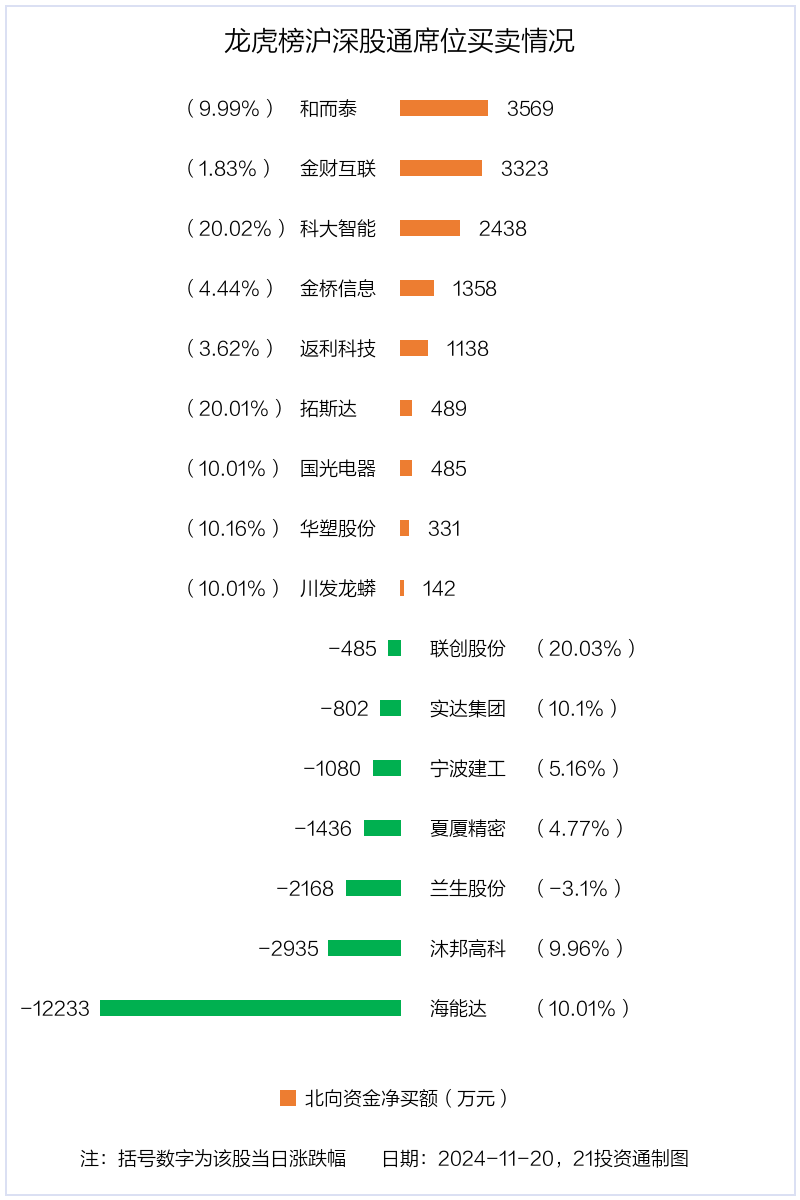Select the stock name 联创股份
This screenshot has width=800, height=1200.
click(x=468, y=649)
